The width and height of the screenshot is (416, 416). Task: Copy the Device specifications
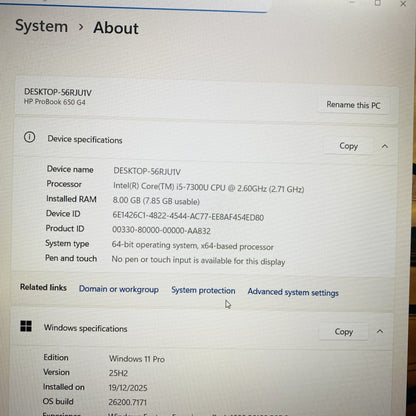click(348, 146)
